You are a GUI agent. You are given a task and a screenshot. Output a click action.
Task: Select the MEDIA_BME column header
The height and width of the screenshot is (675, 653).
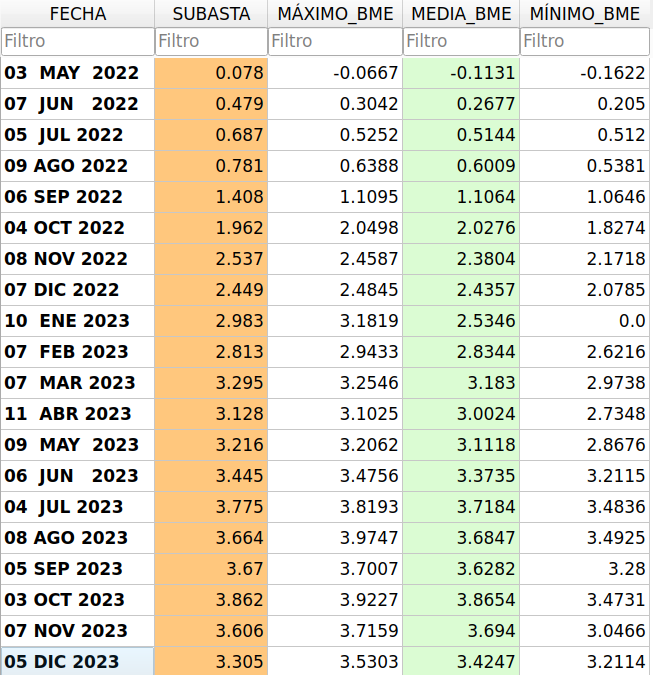click(461, 14)
